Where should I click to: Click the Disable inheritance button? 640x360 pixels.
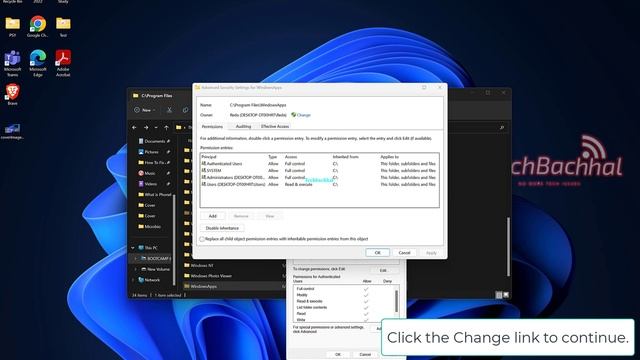222,228
